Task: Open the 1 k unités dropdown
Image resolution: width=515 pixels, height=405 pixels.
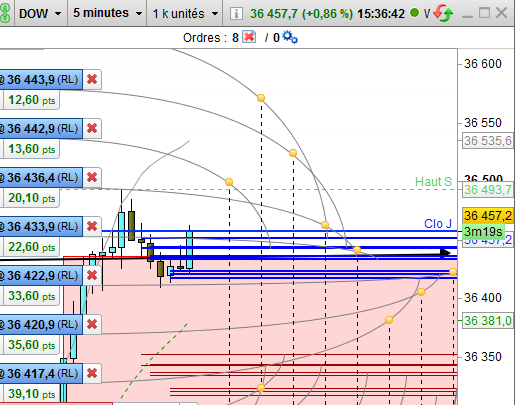Action: pyautogui.click(x=185, y=13)
